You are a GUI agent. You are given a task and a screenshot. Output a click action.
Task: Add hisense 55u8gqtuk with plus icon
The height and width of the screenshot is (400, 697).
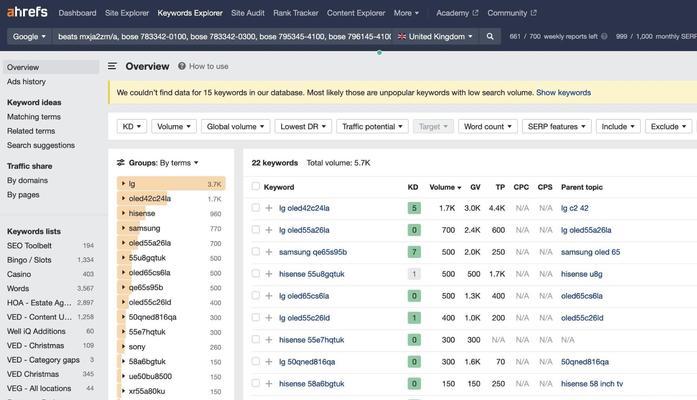pyautogui.click(x=269, y=274)
